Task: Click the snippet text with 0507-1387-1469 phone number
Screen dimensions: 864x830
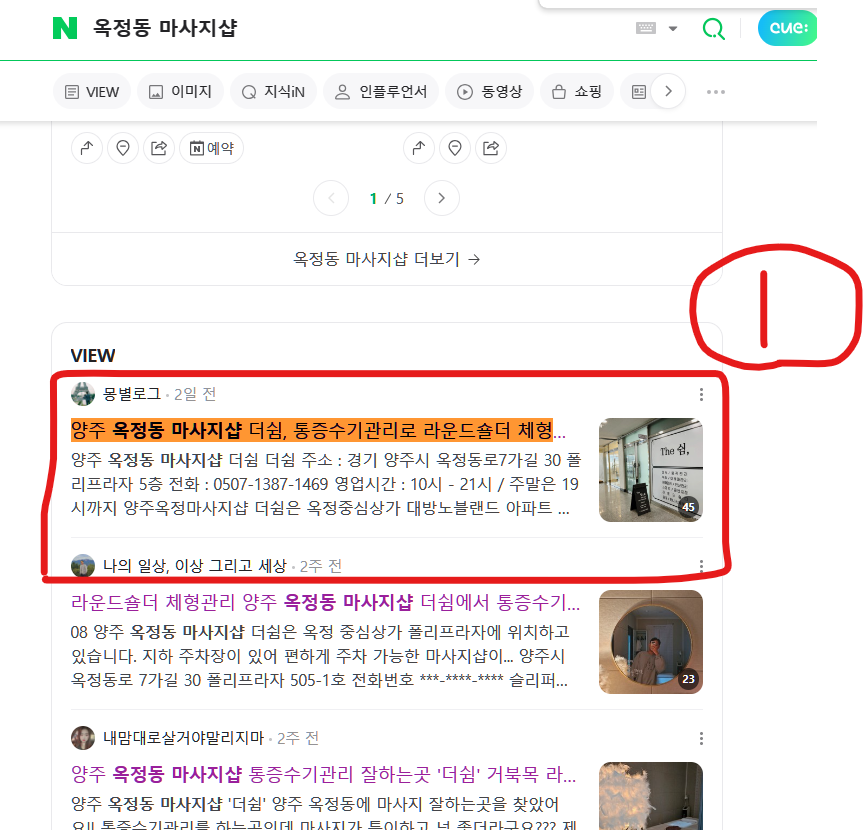Action: pos(325,484)
